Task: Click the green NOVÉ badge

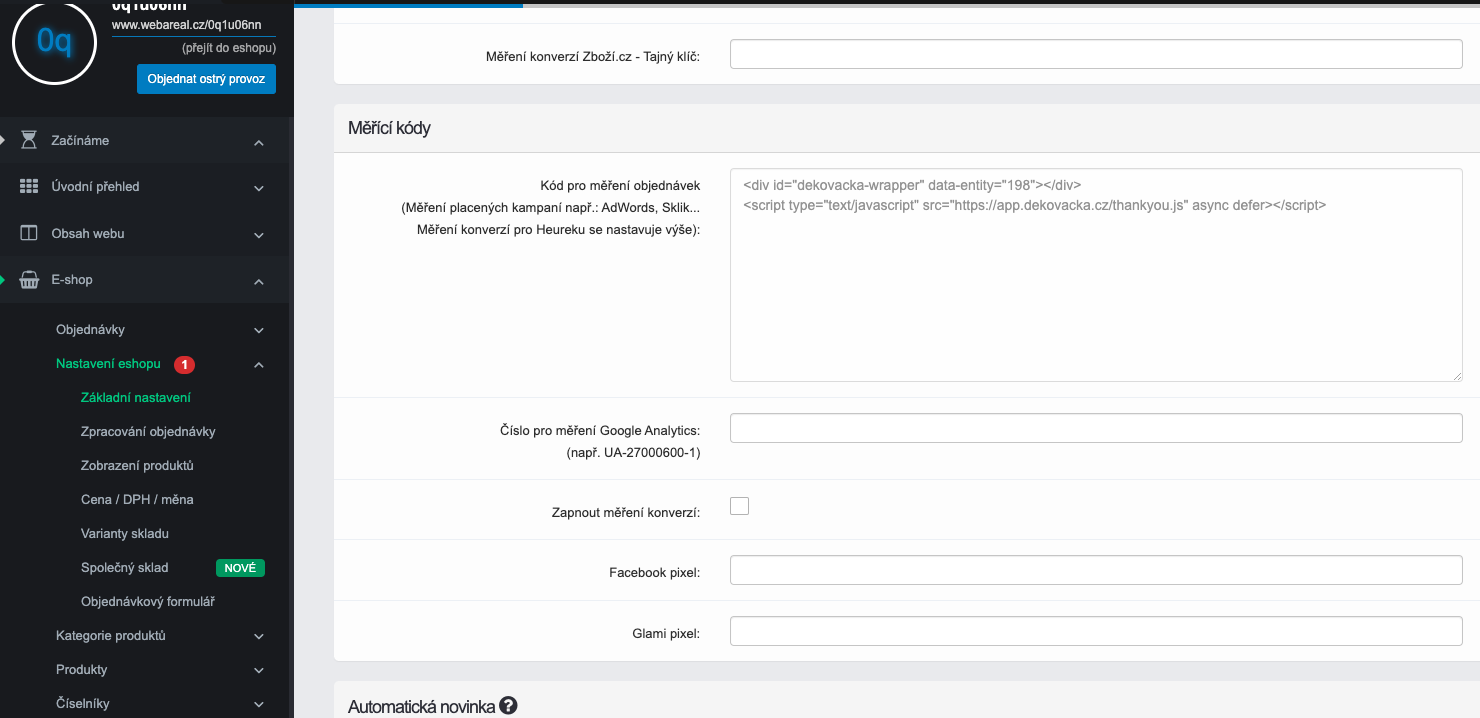Action: [240, 568]
